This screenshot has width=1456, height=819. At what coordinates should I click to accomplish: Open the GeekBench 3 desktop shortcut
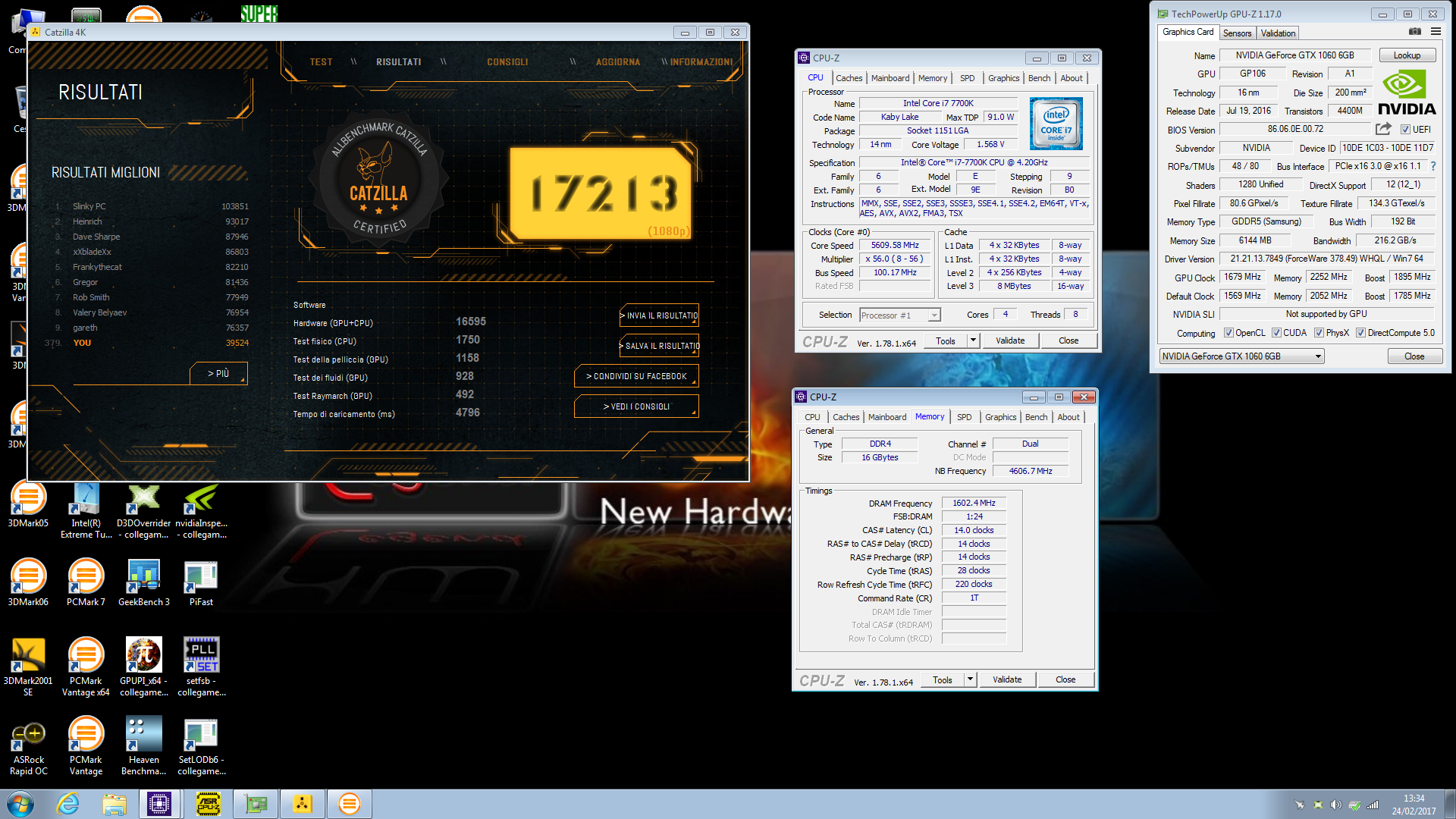[143, 583]
